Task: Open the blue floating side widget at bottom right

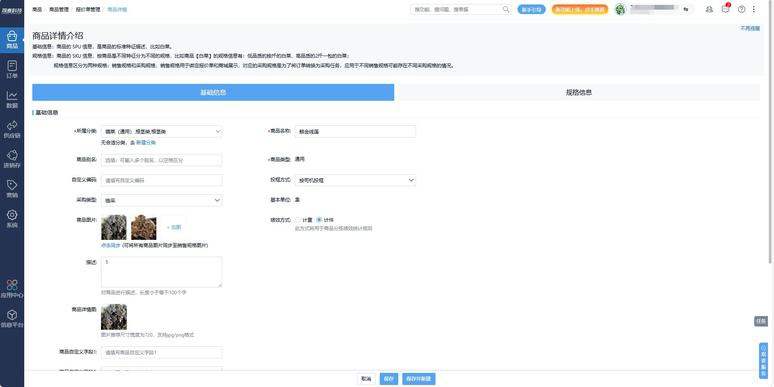Action: click(763, 360)
